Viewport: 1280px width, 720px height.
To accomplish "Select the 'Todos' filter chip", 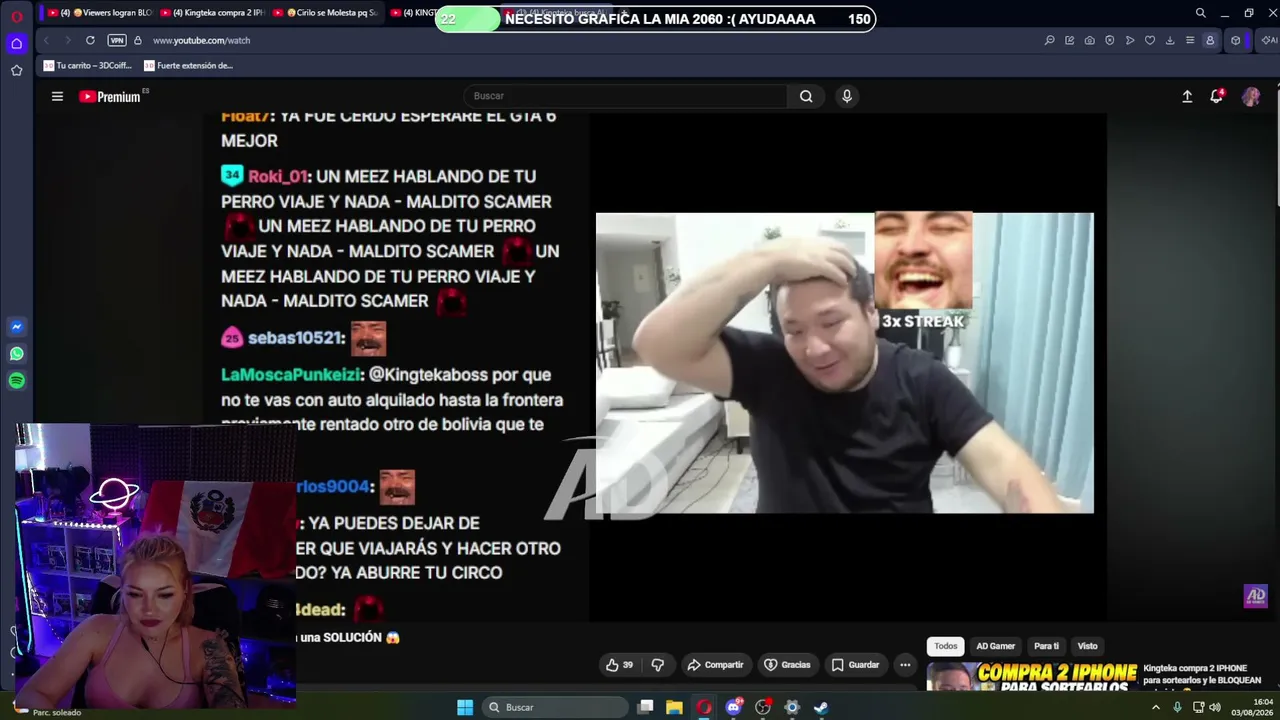I will 945,646.
